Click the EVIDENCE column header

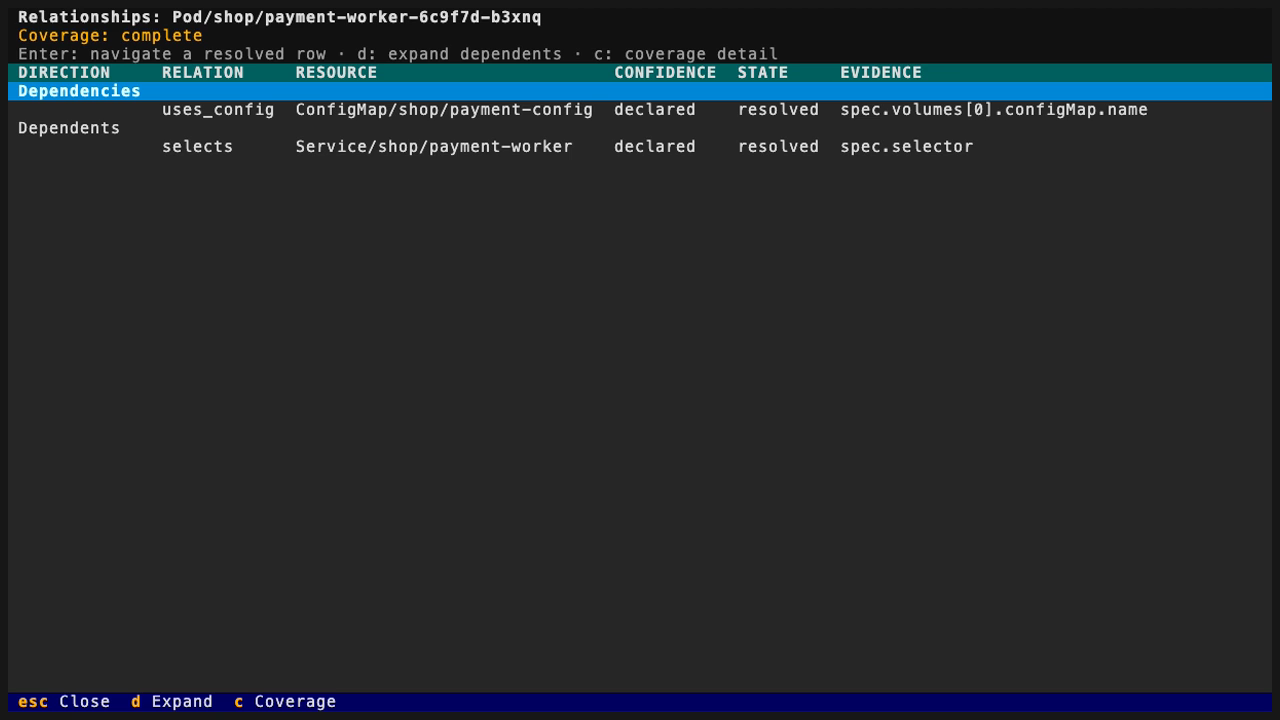(x=881, y=73)
